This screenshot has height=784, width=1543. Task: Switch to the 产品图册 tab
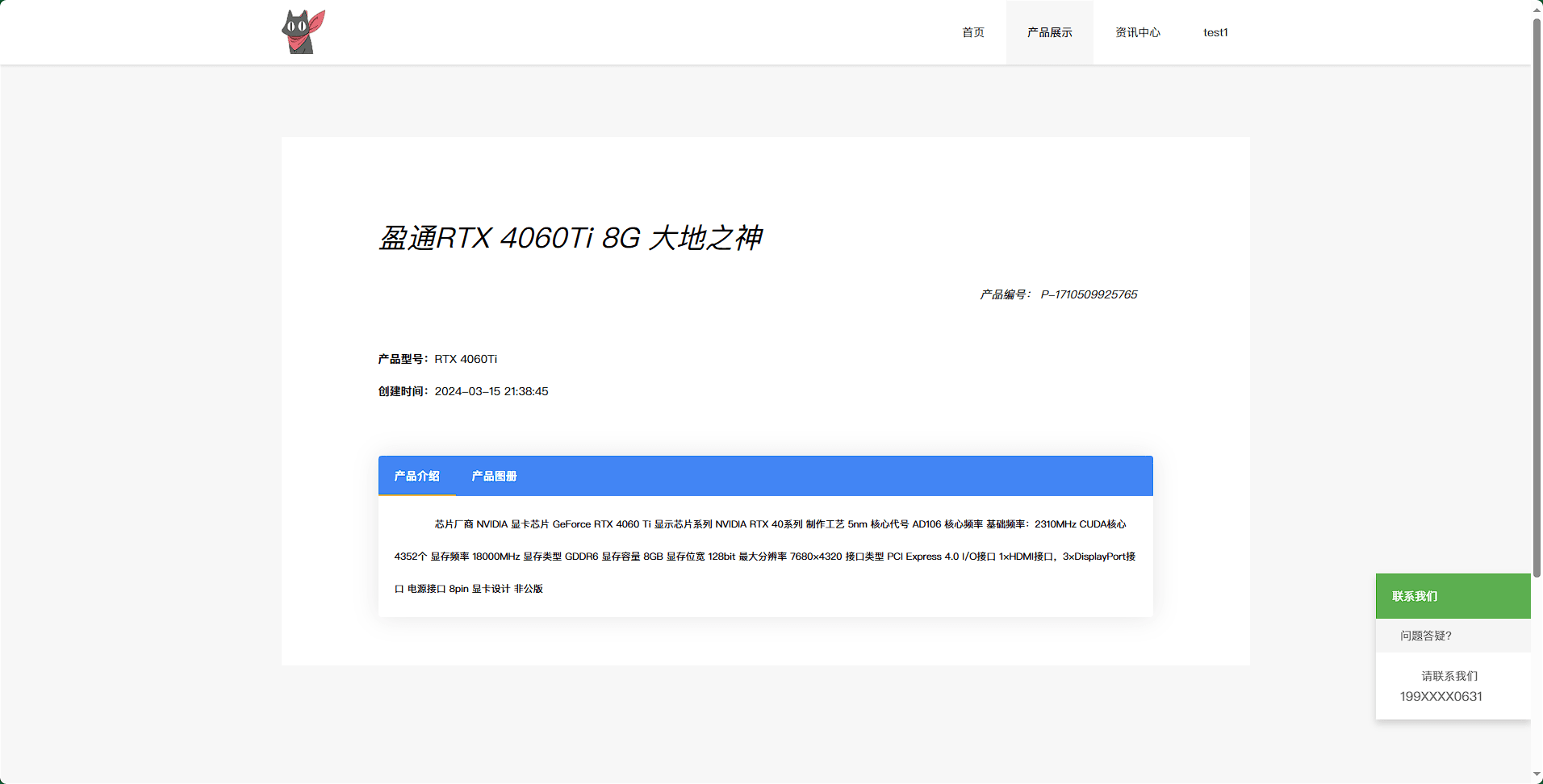[495, 476]
